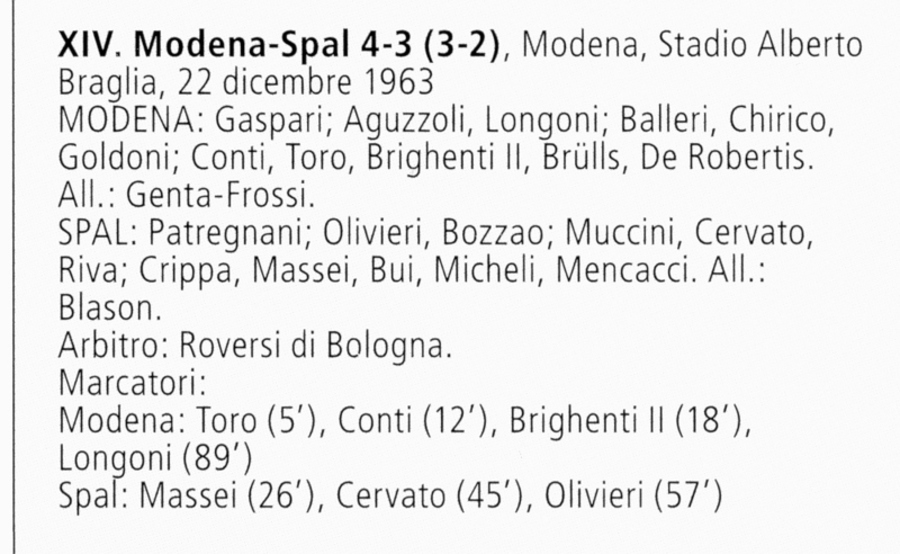The height and width of the screenshot is (554, 900).
Task: Click the referee text 'Roversi di Bologna'
Action: tap(315, 347)
